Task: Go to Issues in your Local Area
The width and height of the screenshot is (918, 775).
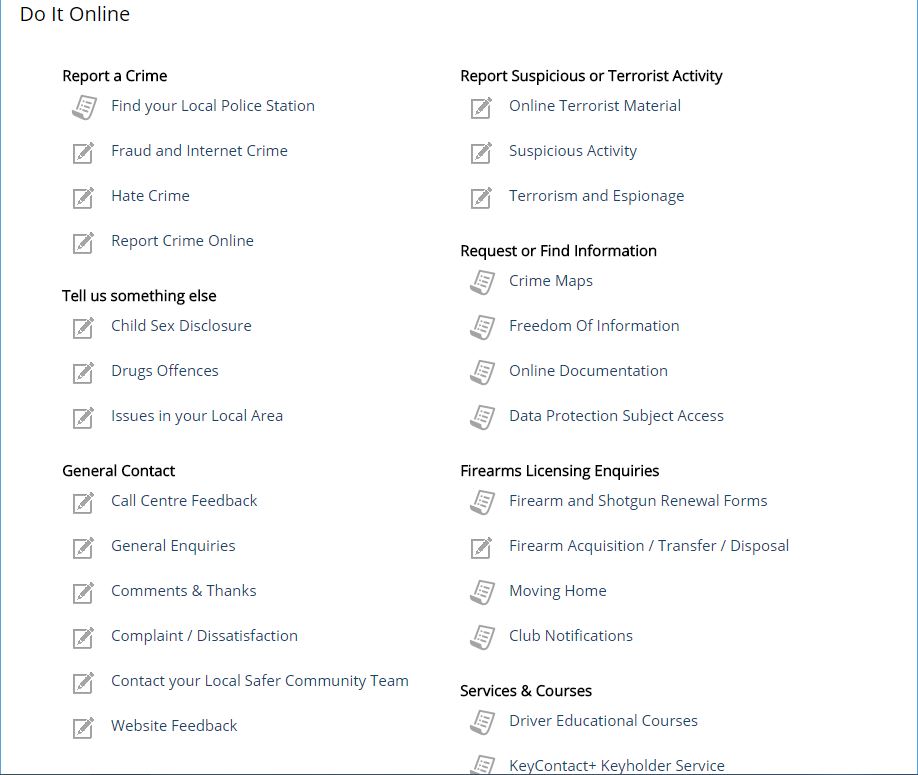Action: click(197, 416)
